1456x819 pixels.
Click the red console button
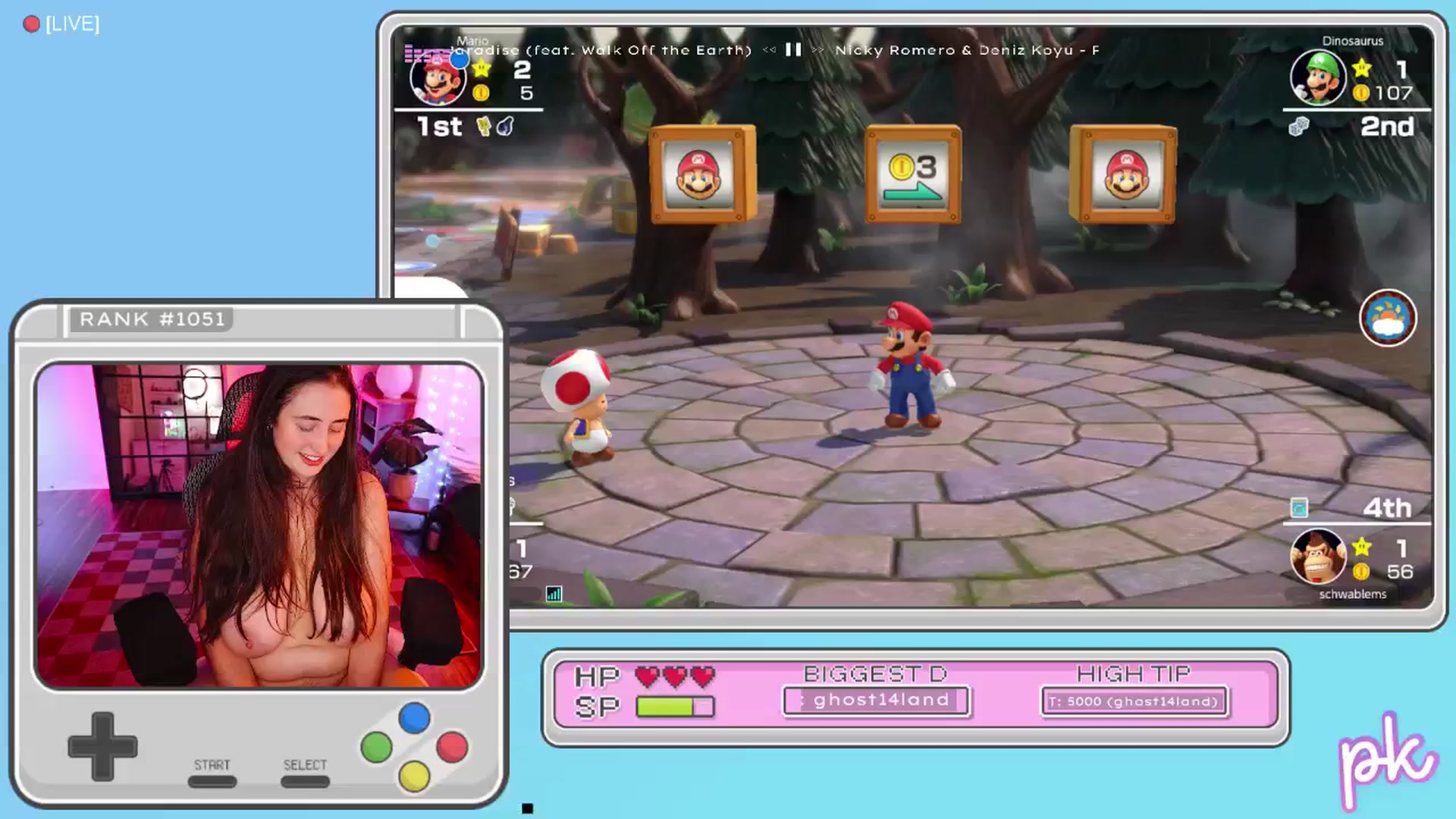point(452,747)
